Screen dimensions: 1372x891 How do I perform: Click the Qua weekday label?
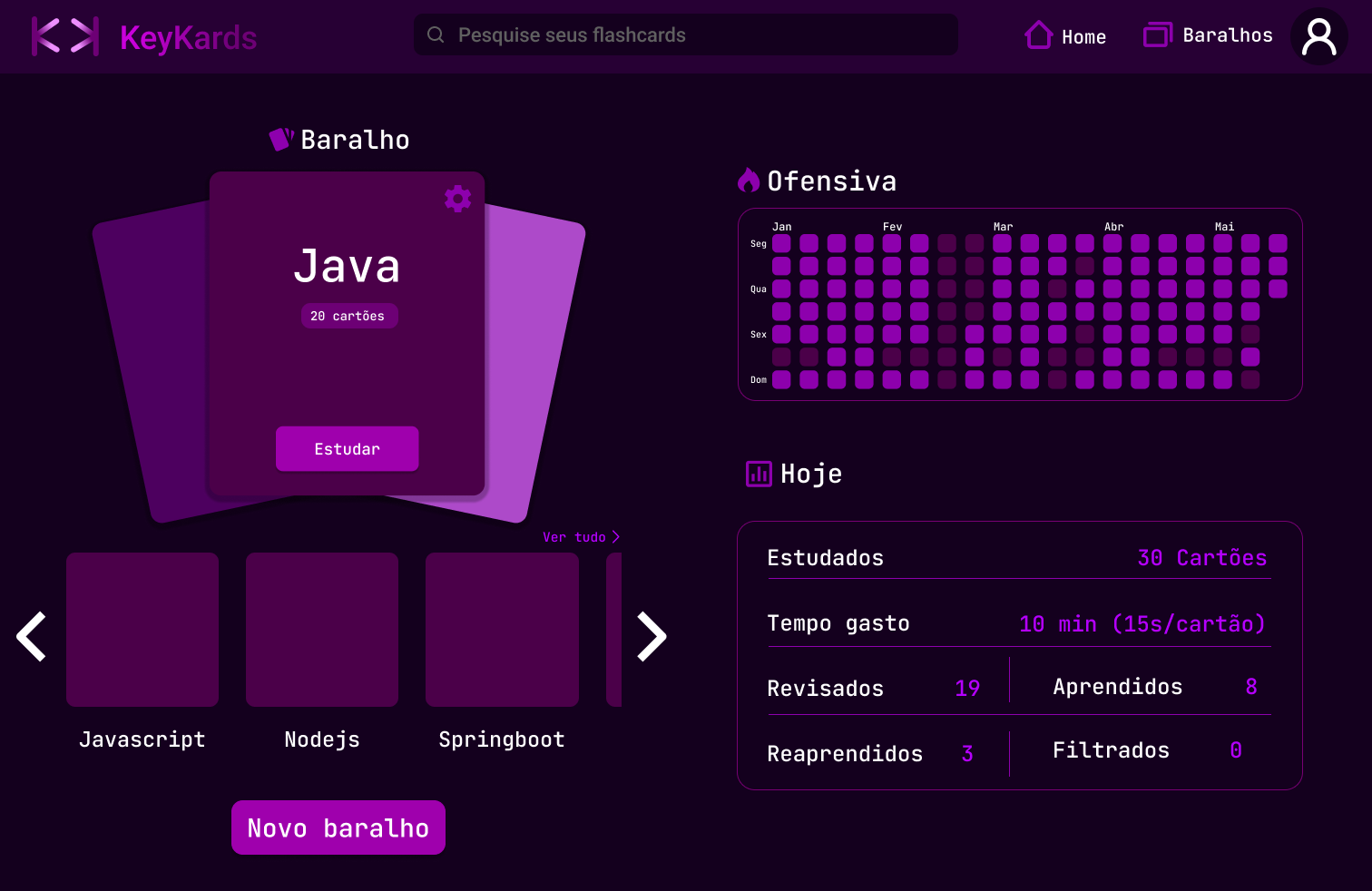coord(759,289)
